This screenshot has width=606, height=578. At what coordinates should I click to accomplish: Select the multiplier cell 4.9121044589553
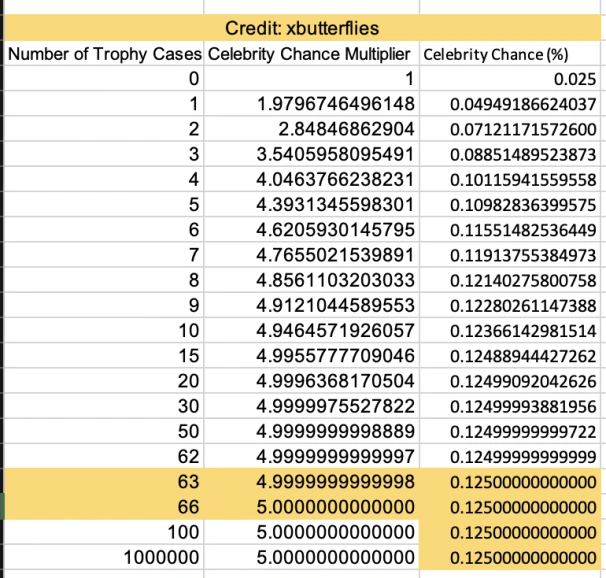312,305
